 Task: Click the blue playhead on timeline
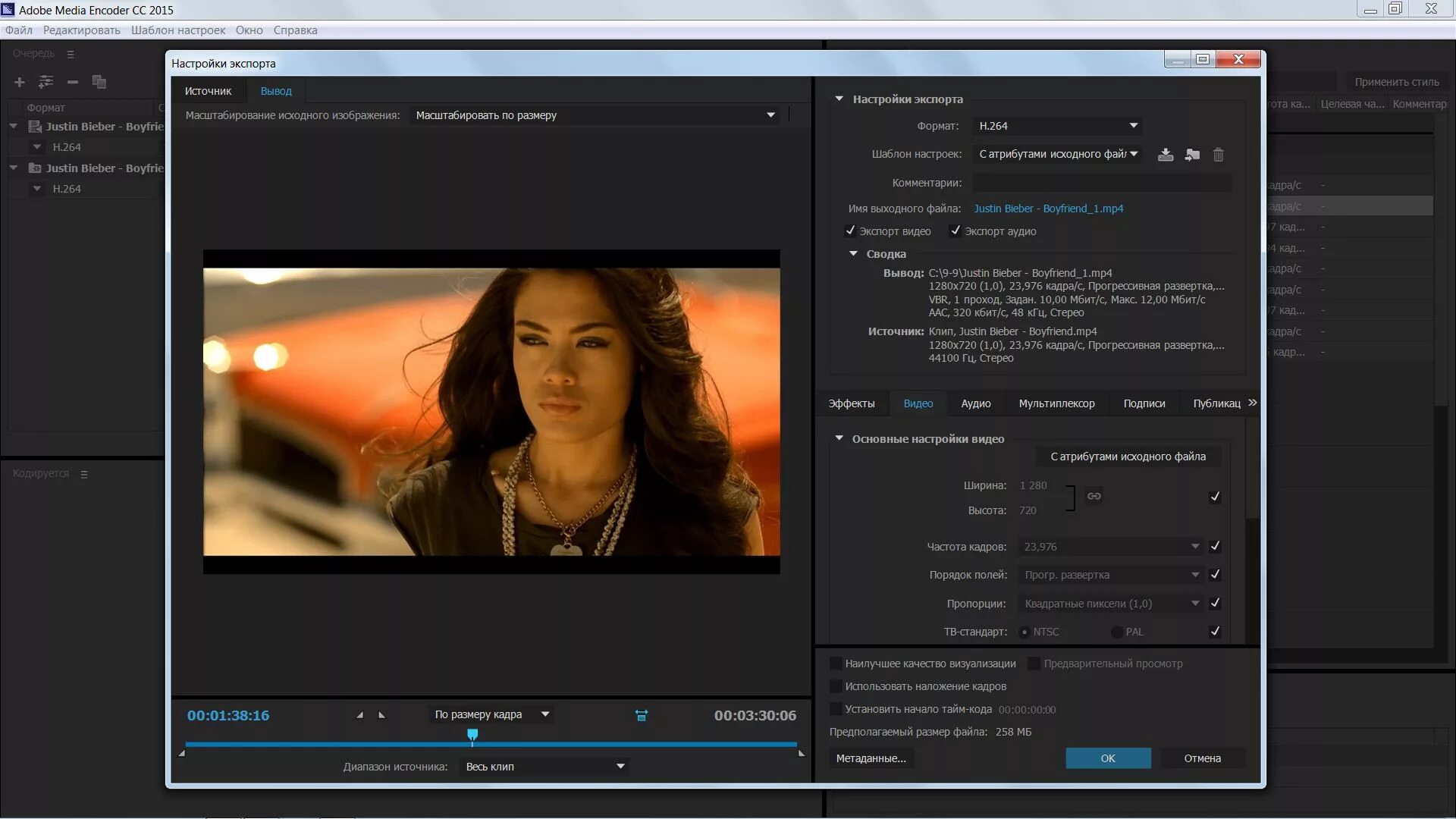point(472,734)
